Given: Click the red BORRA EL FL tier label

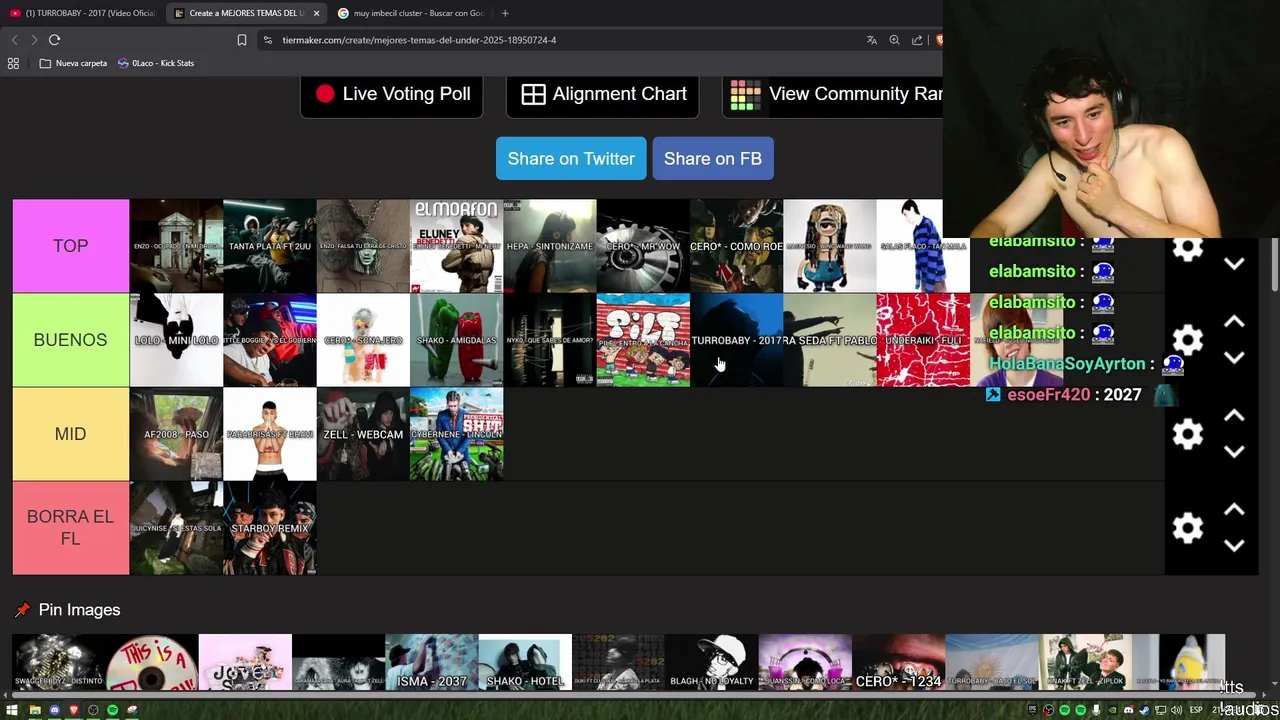Looking at the screenshot, I should (x=71, y=528).
